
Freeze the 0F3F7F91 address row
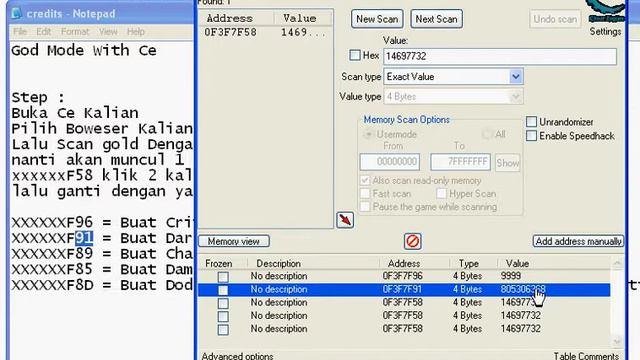click(223, 290)
